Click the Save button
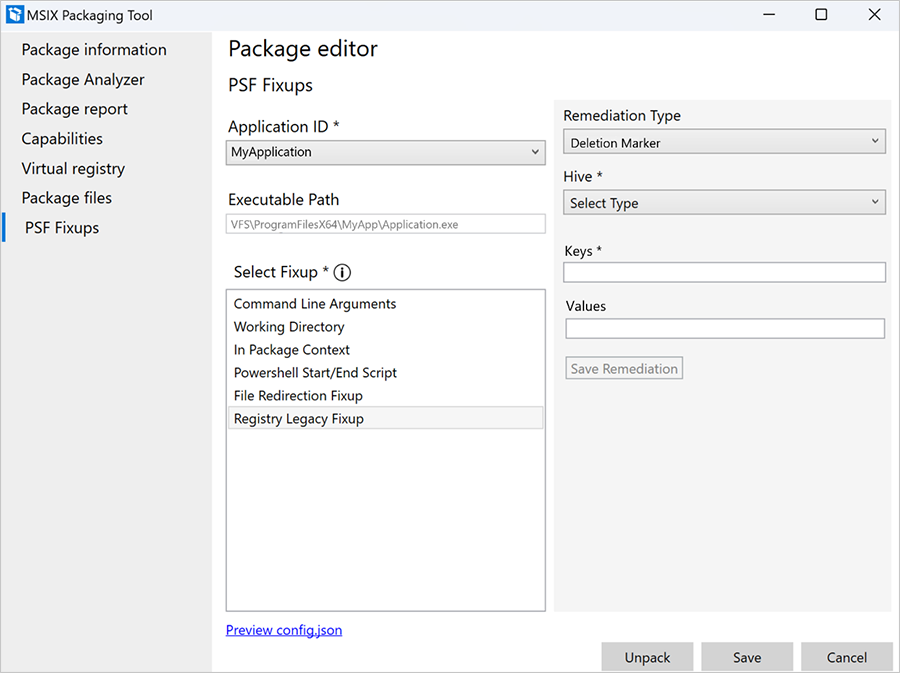Screen dimensions: 900x673 pyautogui.click(x=747, y=657)
